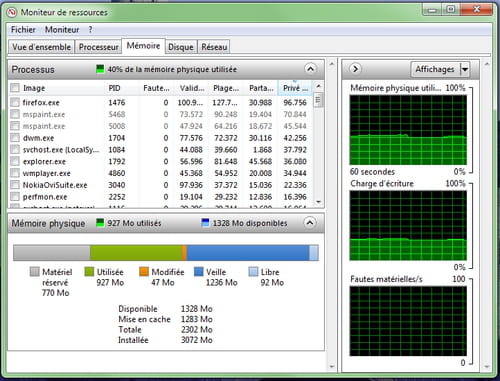Check the wmplayer.exe process box
Screen dimensions: 500x381
point(15,173)
